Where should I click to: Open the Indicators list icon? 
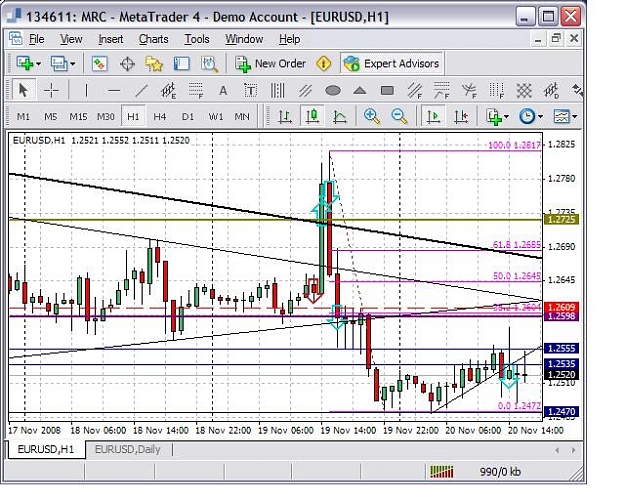click(x=494, y=117)
